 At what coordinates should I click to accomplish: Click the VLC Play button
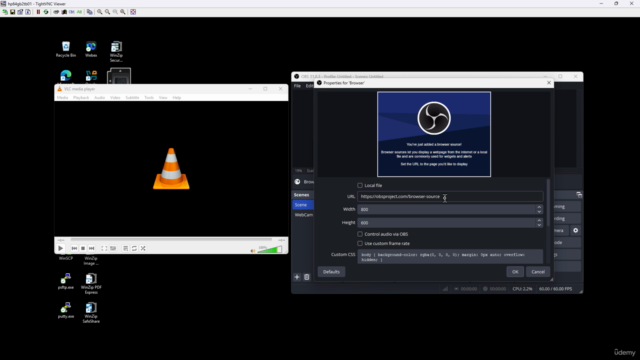coord(60,248)
